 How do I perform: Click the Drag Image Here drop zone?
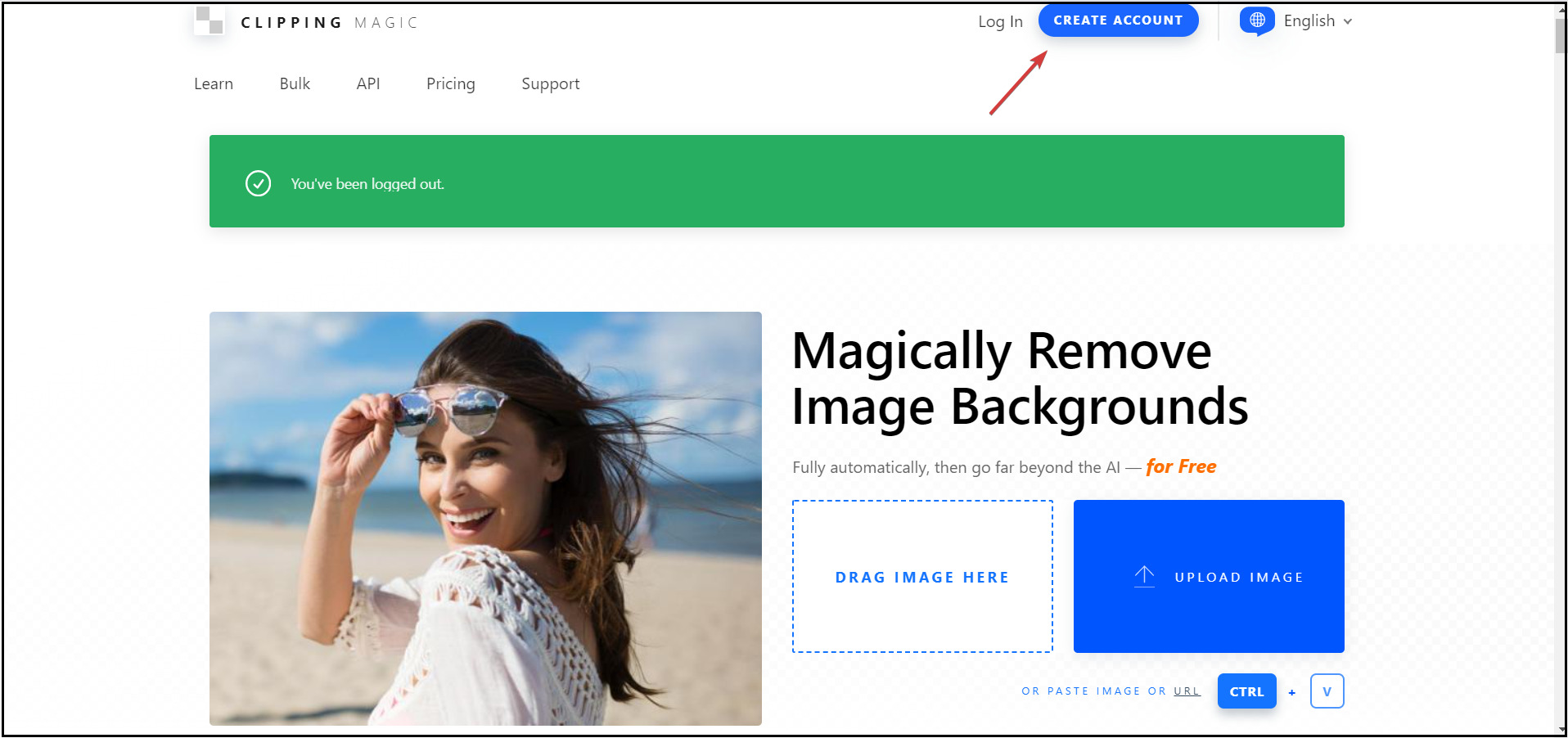922,576
